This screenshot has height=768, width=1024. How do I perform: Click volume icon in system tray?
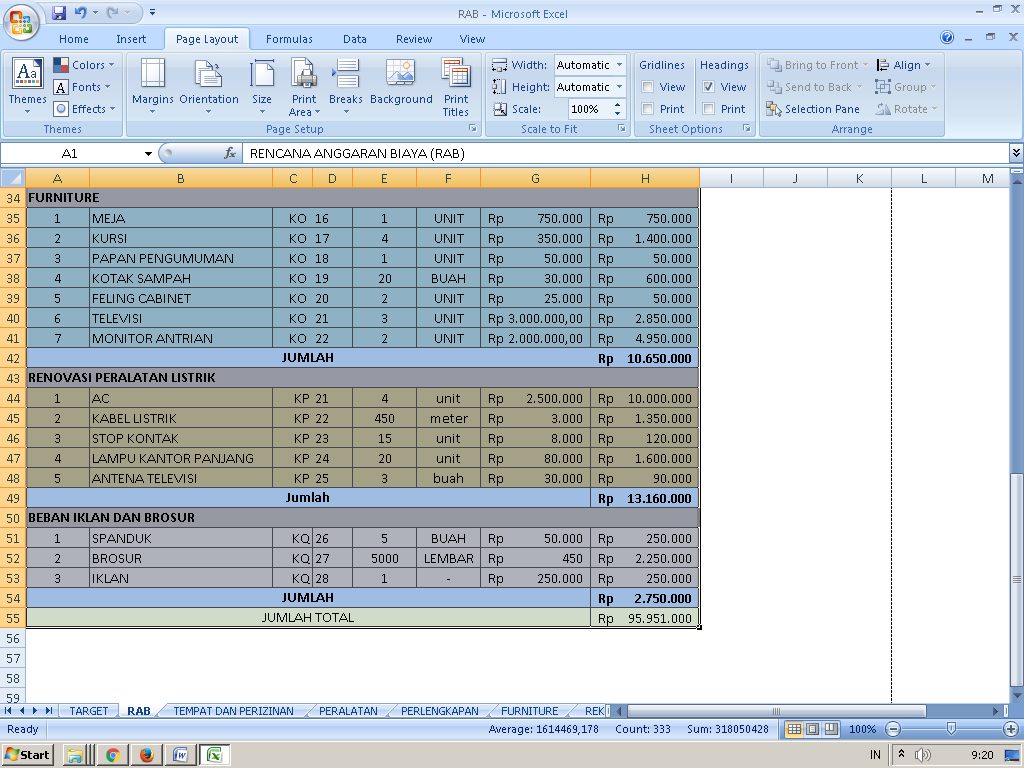coord(922,755)
